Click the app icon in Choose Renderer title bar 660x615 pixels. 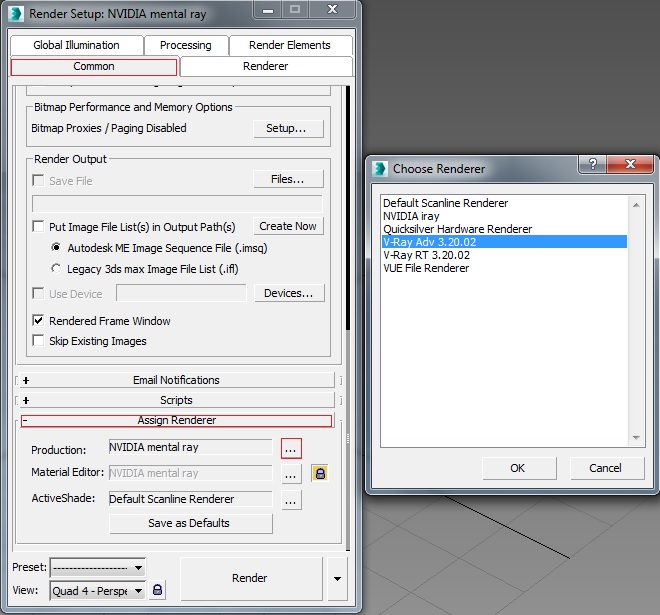click(x=380, y=168)
